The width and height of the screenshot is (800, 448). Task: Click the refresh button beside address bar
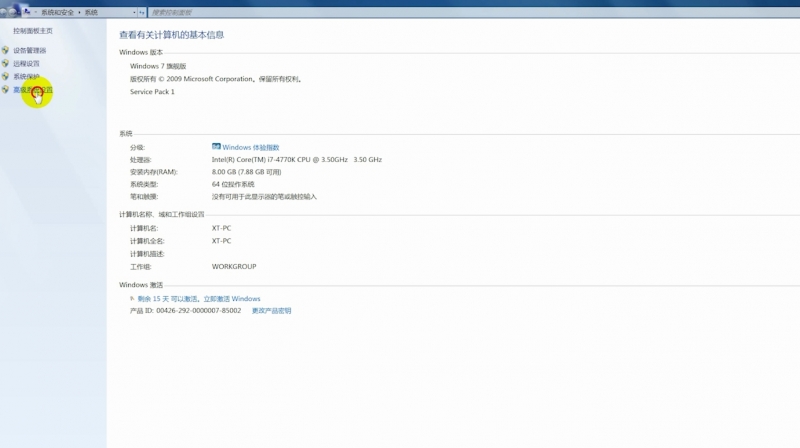(142, 12)
